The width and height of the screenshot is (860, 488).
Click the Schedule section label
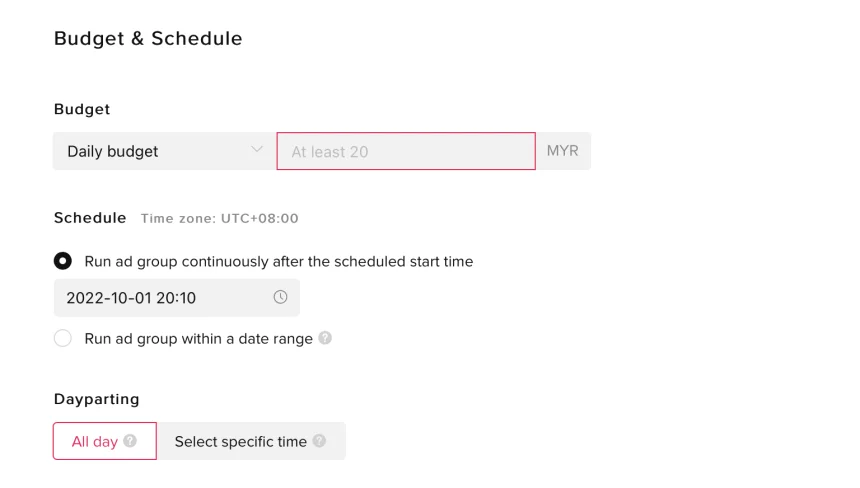(x=90, y=217)
